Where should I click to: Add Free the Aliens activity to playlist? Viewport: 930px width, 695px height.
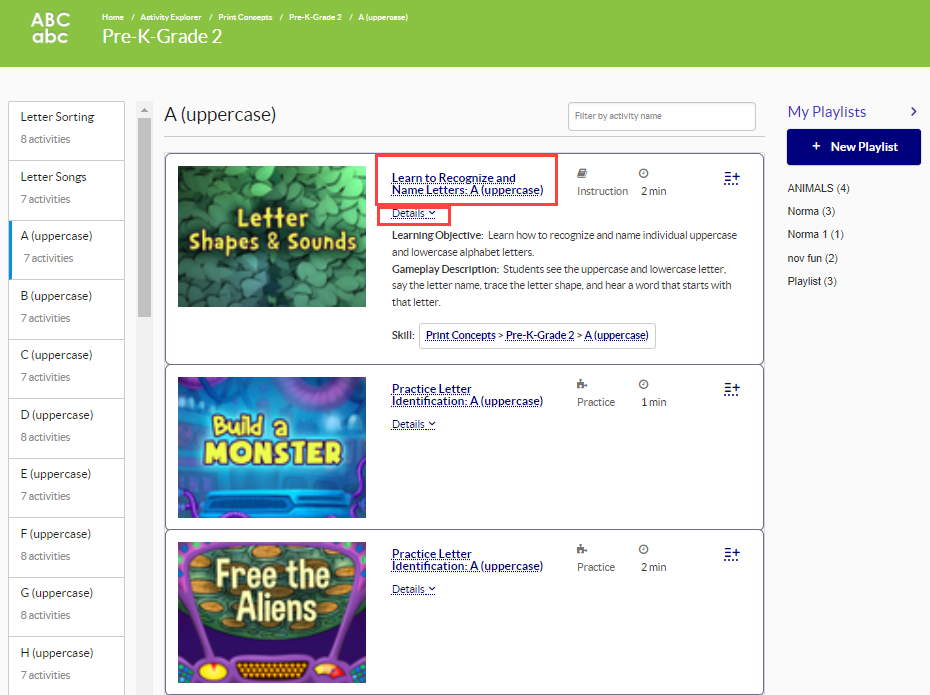pos(731,554)
